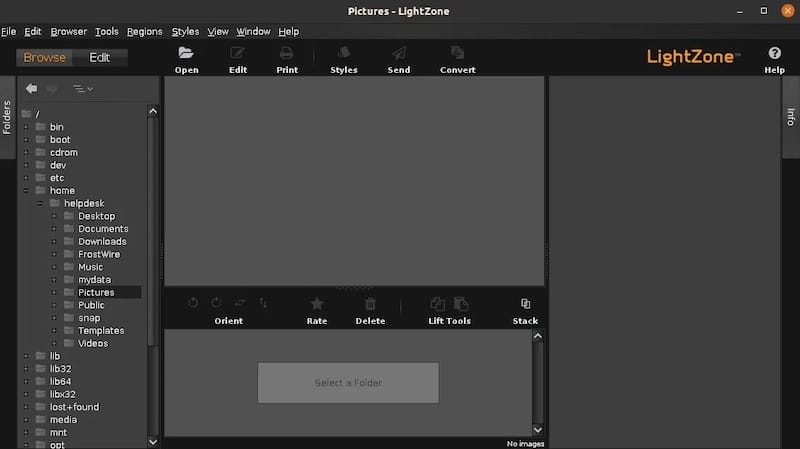
Task: Go back with the folder back arrow
Action: pyautogui.click(x=32, y=89)
